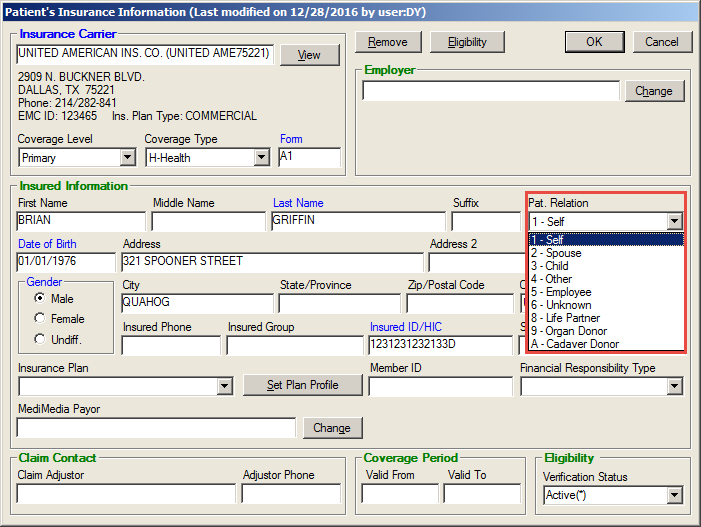
Task: Confirm with the OK button
Action: point(594,42)
